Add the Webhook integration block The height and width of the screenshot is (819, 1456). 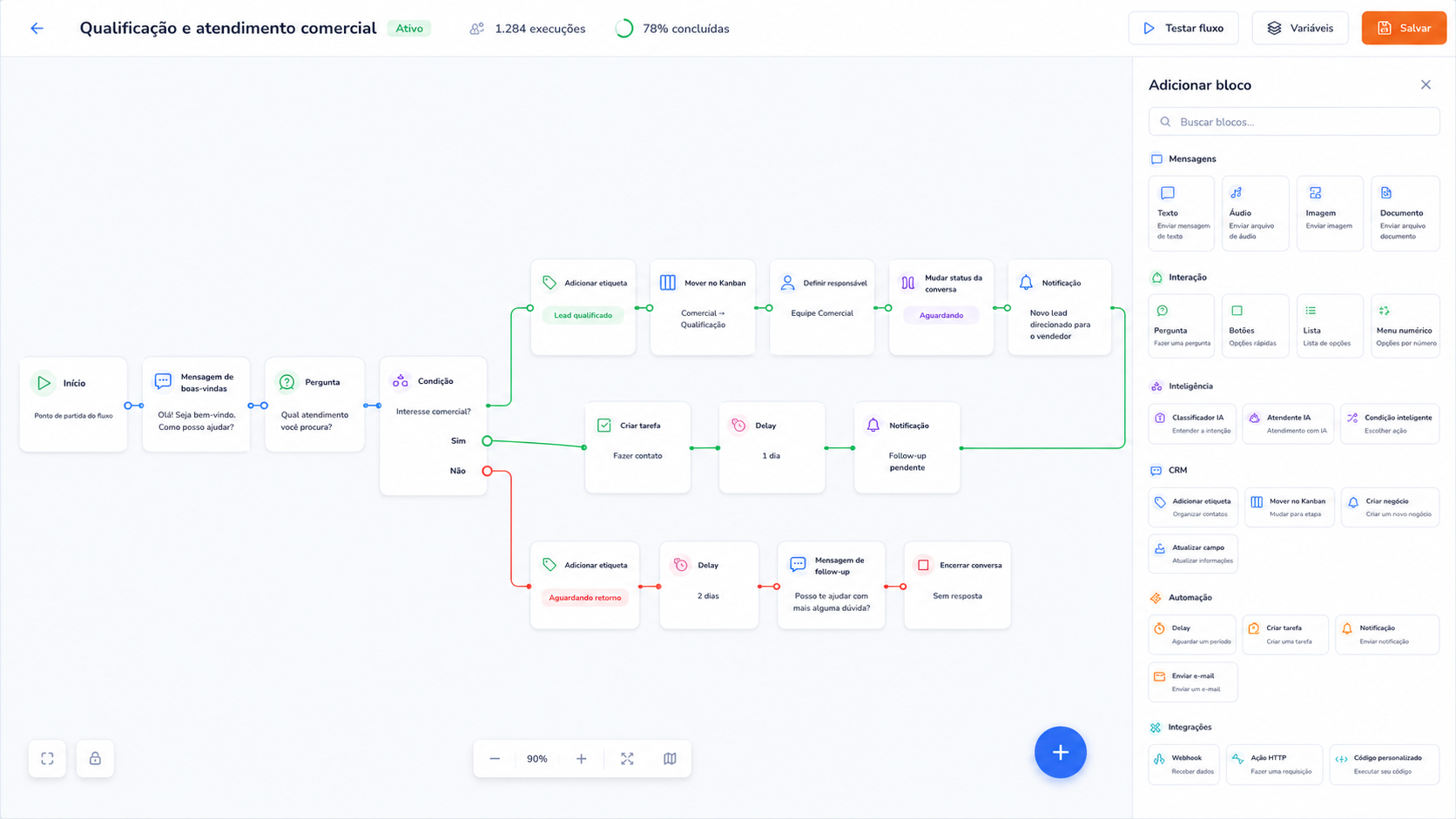1183,764
